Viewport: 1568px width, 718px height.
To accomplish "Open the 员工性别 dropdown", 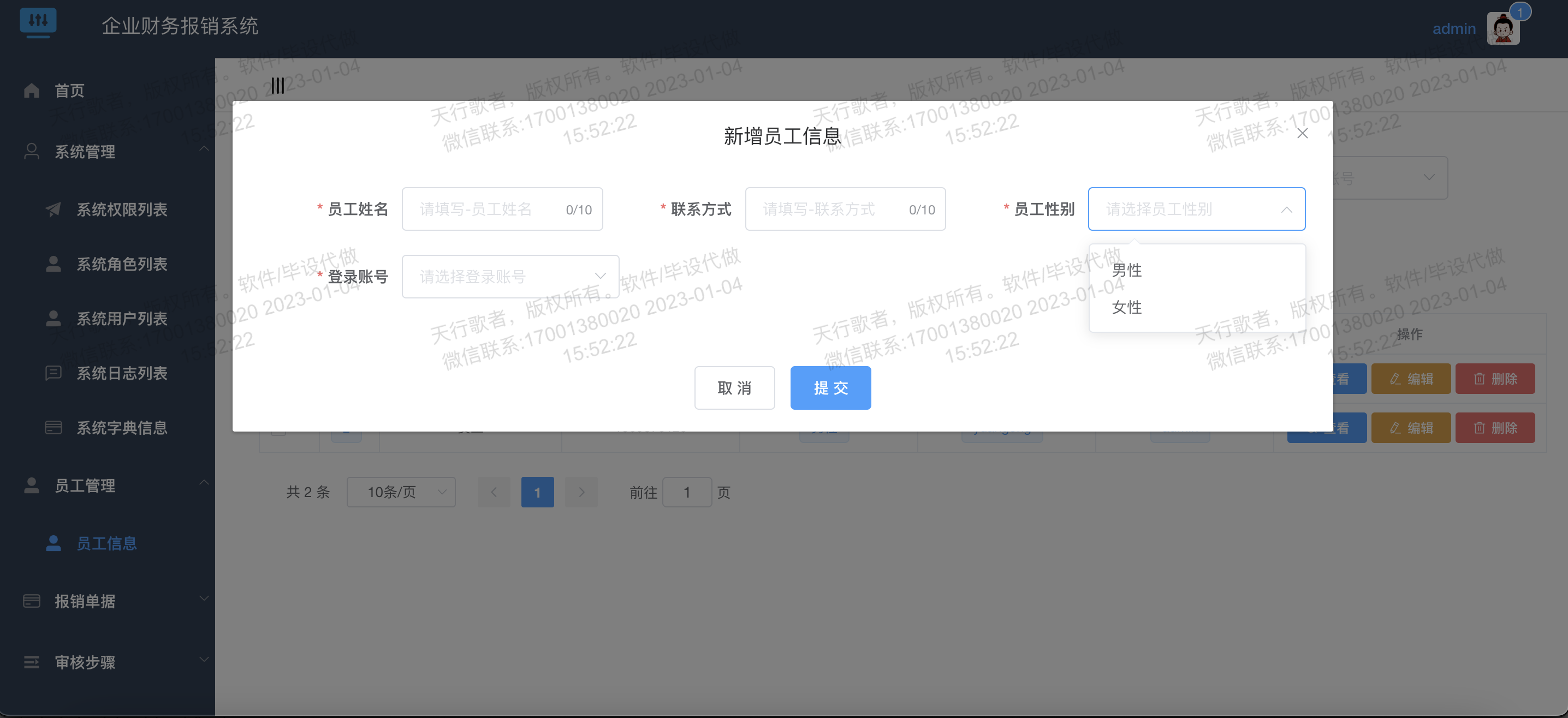I will pos(1197,210).
